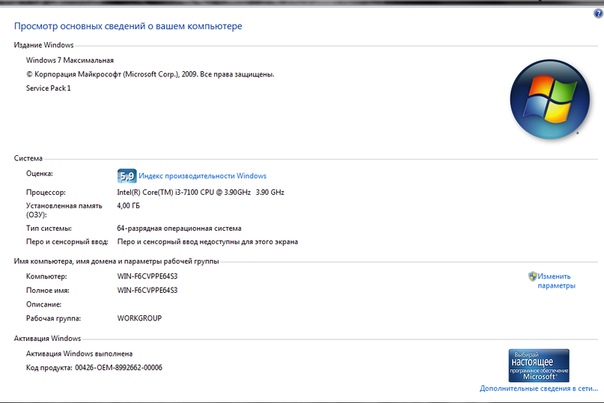The width and height of the screenshot is (604, 403).
Task: Click the 5,9 performance rating badge
Action: [127, 176]
